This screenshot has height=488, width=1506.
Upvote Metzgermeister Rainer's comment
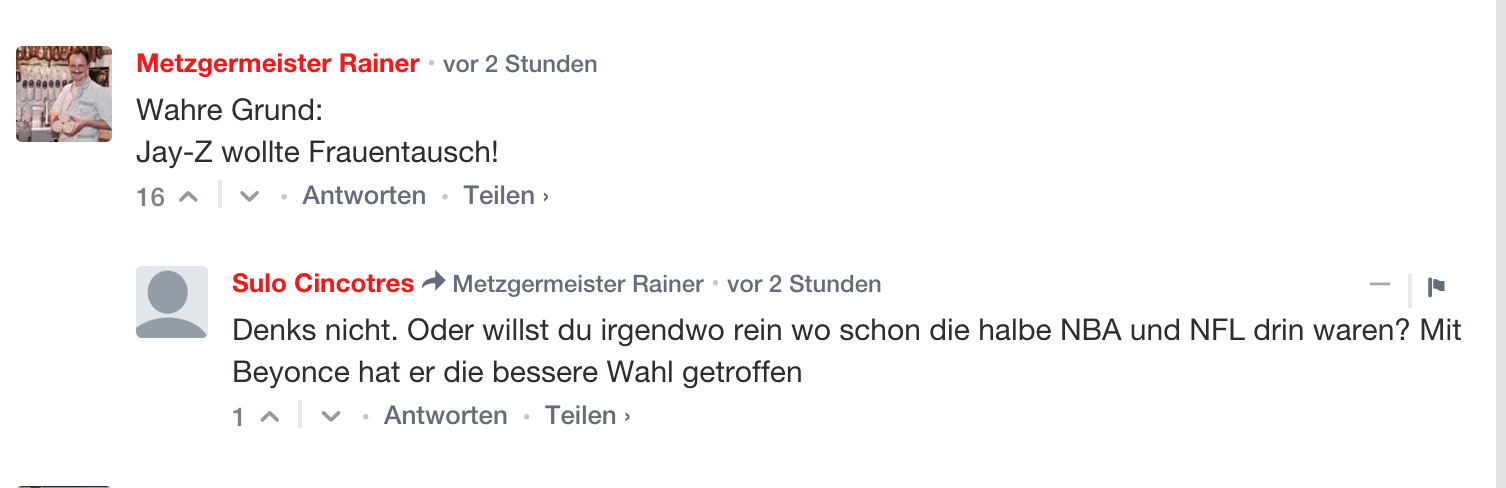pos(188,197)
